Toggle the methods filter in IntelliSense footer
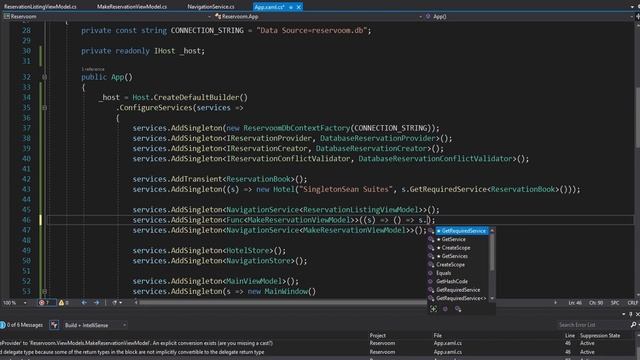Image resolution: width=640 pixels, height=360 pixels. pyautogui.click(x=445, y=309)
